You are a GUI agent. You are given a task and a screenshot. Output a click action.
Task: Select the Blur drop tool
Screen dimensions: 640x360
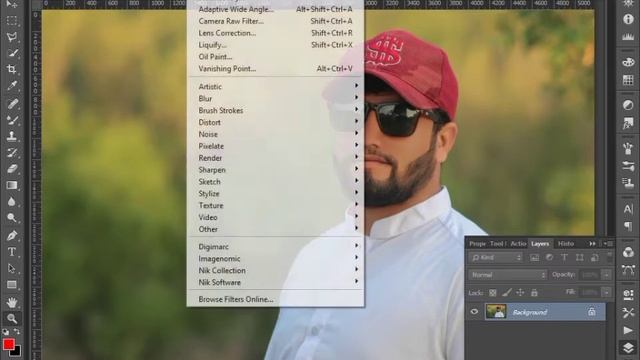coord(12,202)
